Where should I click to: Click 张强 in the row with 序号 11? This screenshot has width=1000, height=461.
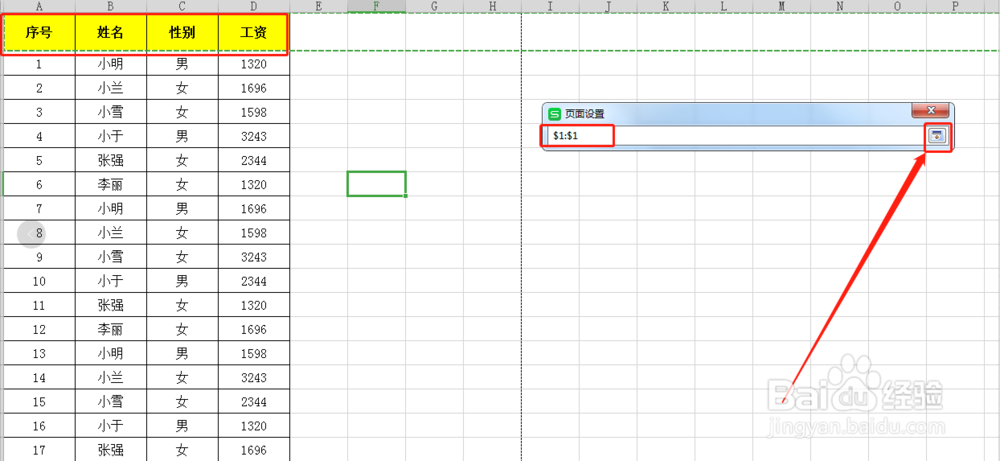click(110, 305)
